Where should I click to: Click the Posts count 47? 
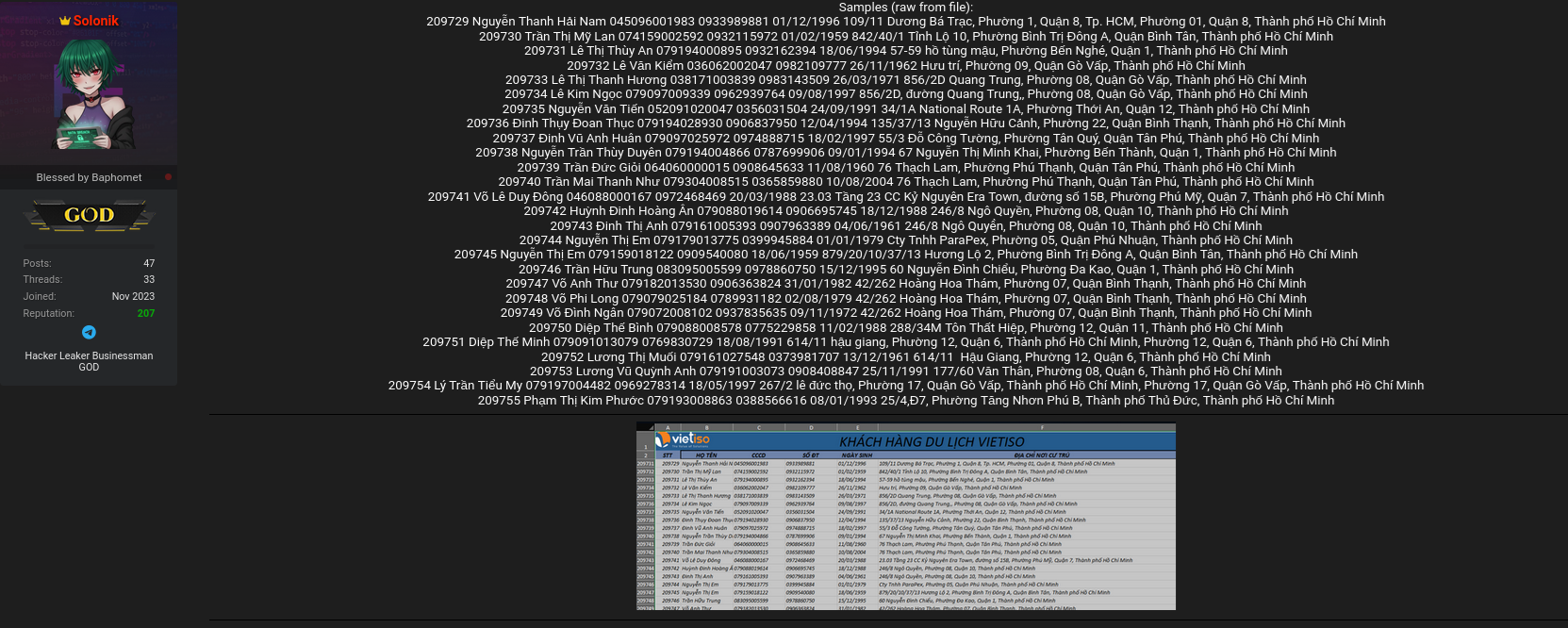pos(149,263)
